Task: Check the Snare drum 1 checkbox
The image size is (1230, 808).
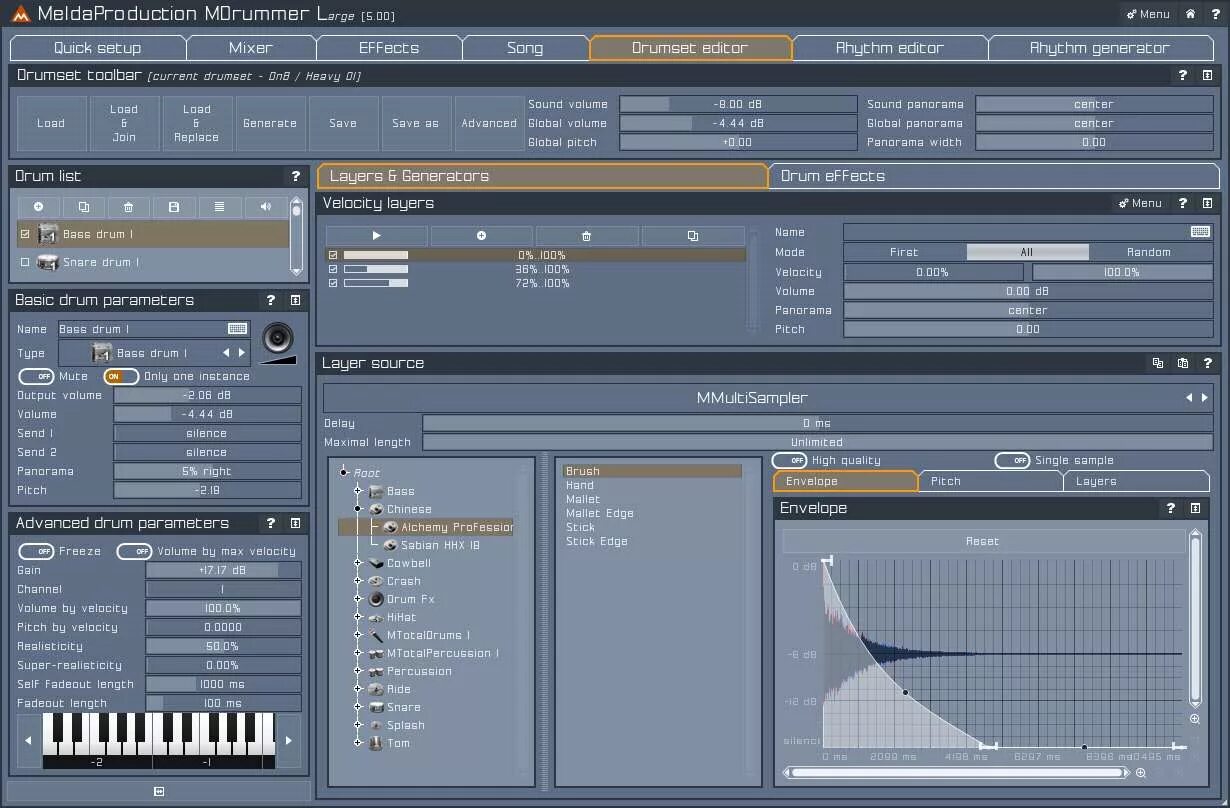Action: tap(25, 262)
